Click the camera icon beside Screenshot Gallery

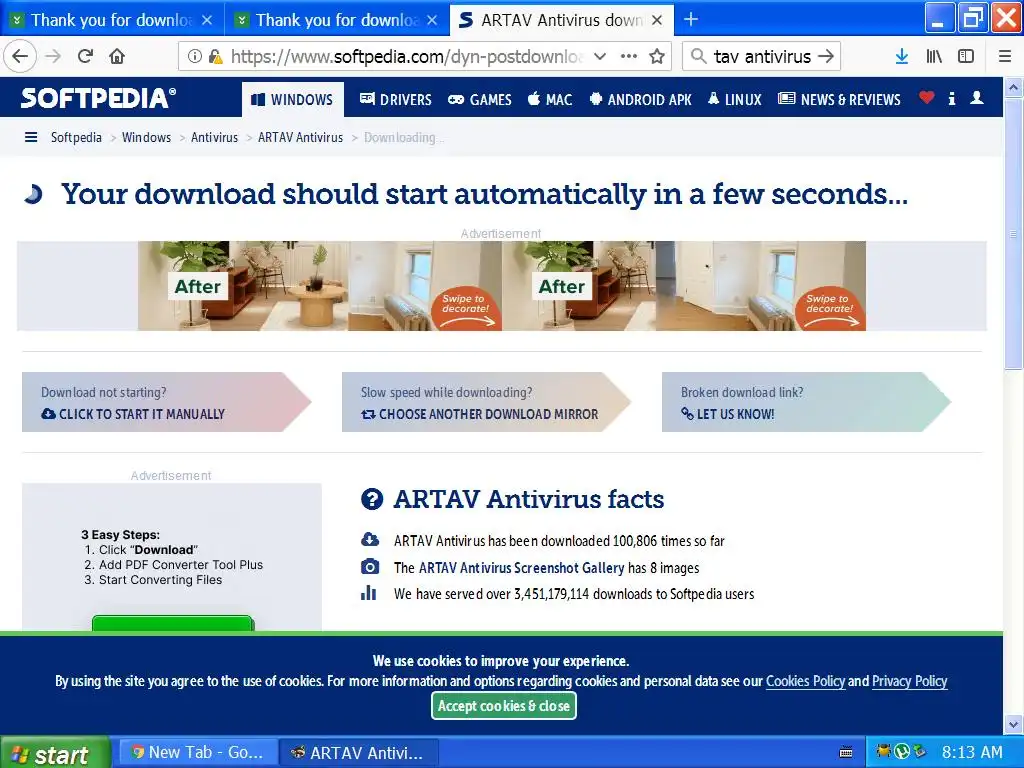370,566
